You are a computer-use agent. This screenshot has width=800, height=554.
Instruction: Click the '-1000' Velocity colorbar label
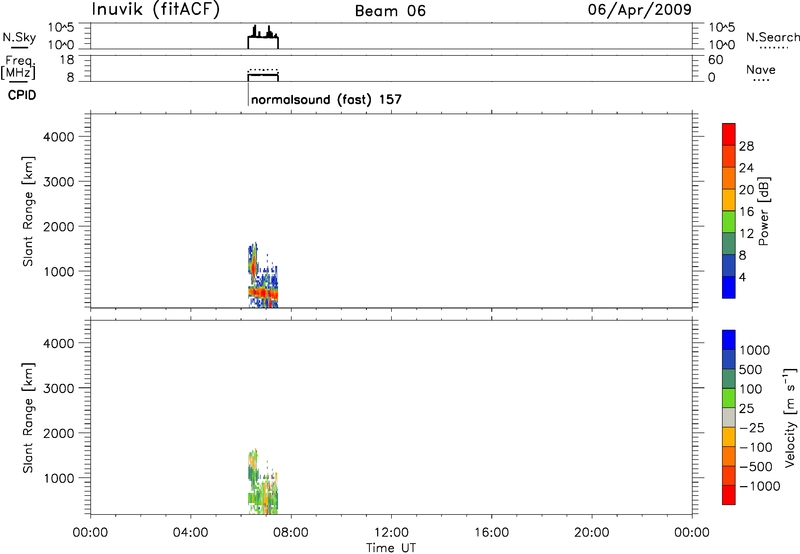759,486
